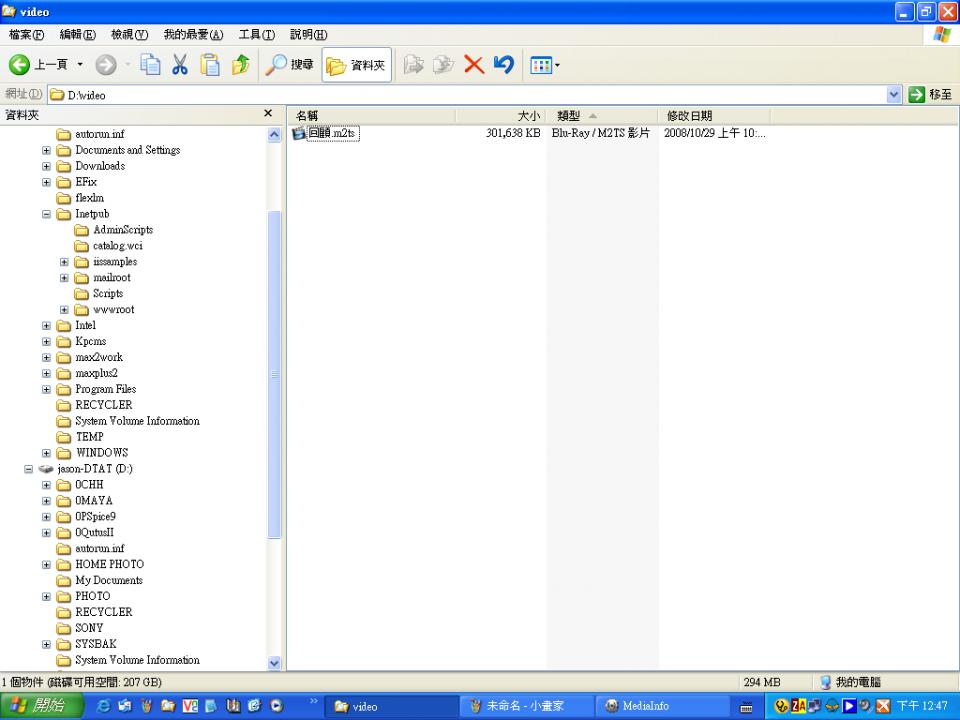Open the 編輯(E) menu

78,35
